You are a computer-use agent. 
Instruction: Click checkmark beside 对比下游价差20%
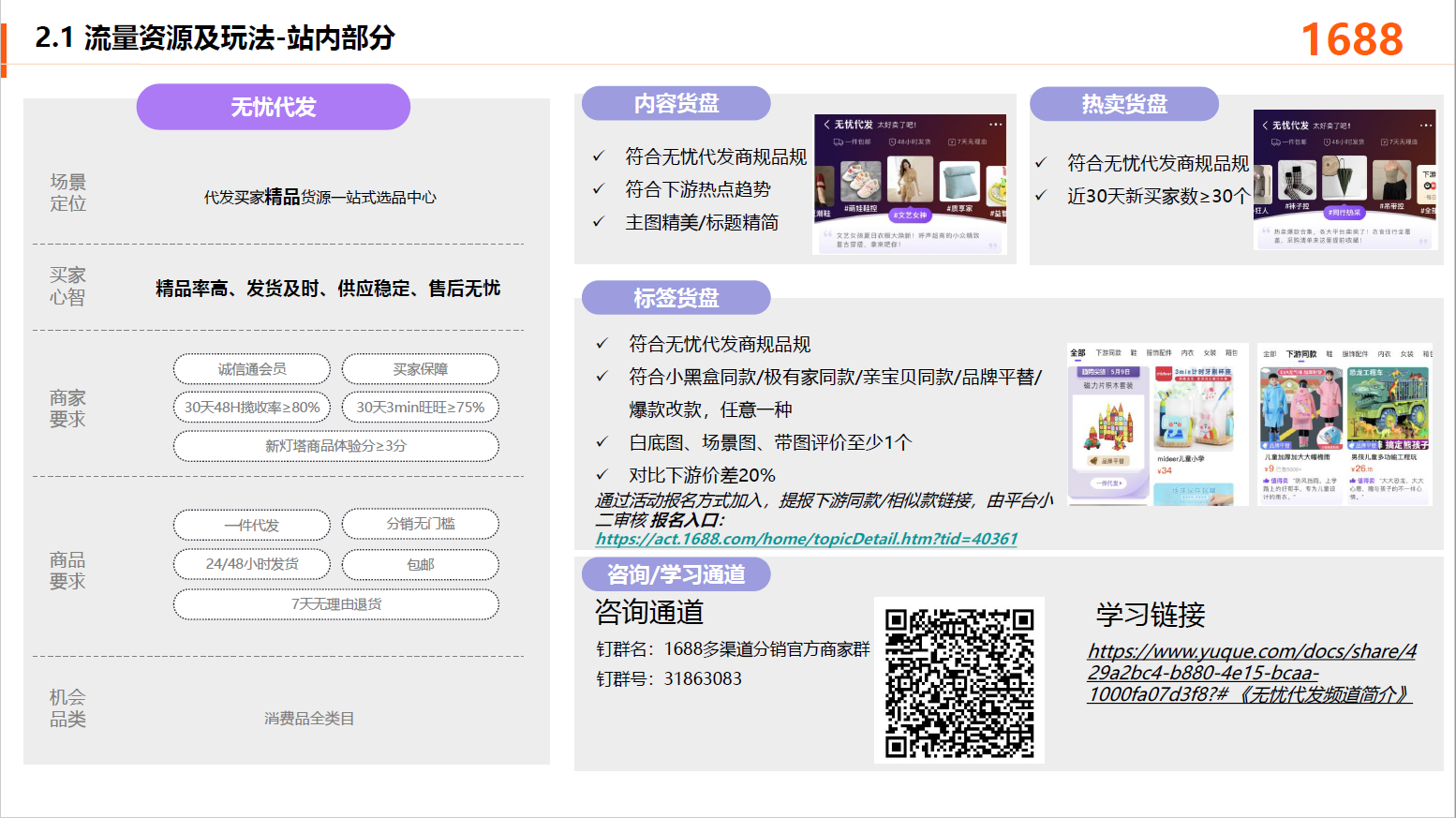(x=602, y=475)
